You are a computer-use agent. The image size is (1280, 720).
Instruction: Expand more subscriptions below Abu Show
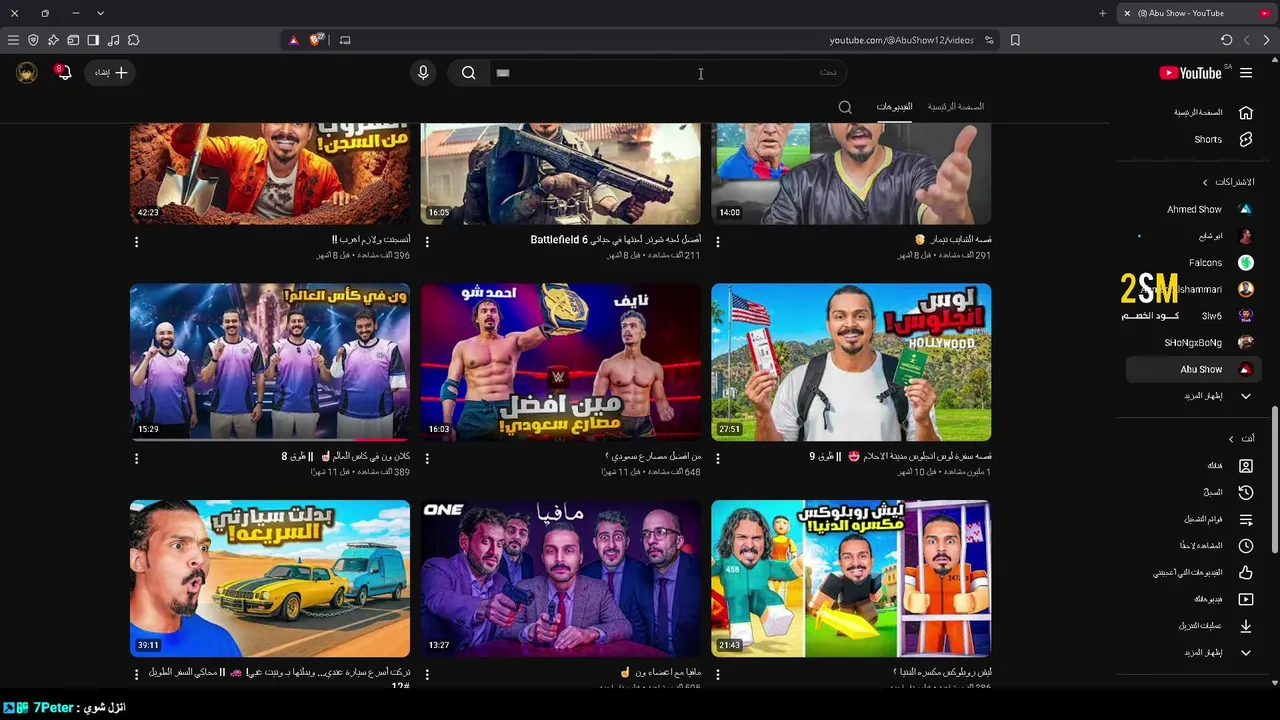click(1213, 396)
